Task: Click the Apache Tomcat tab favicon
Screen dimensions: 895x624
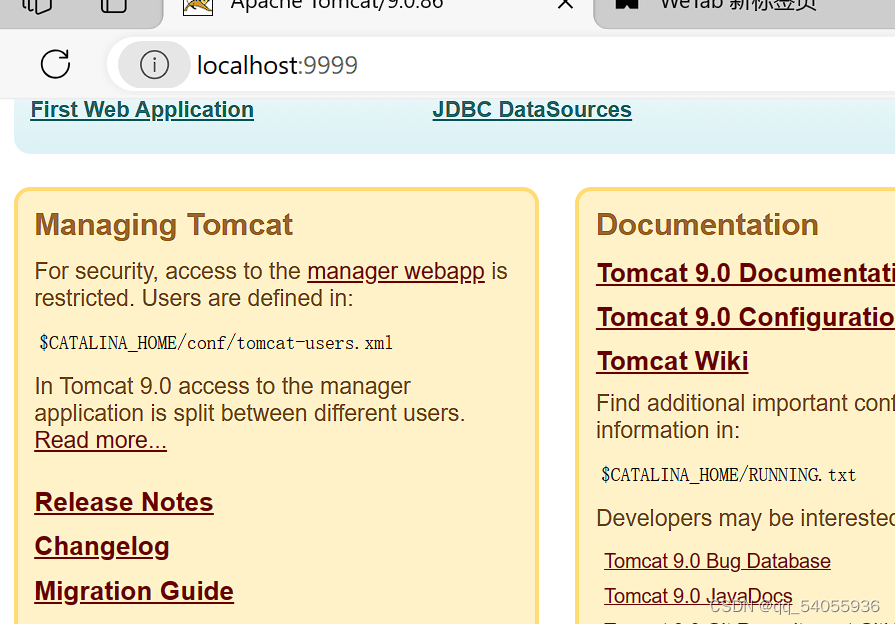Action: pyautogui.click(x=196, y=7)
